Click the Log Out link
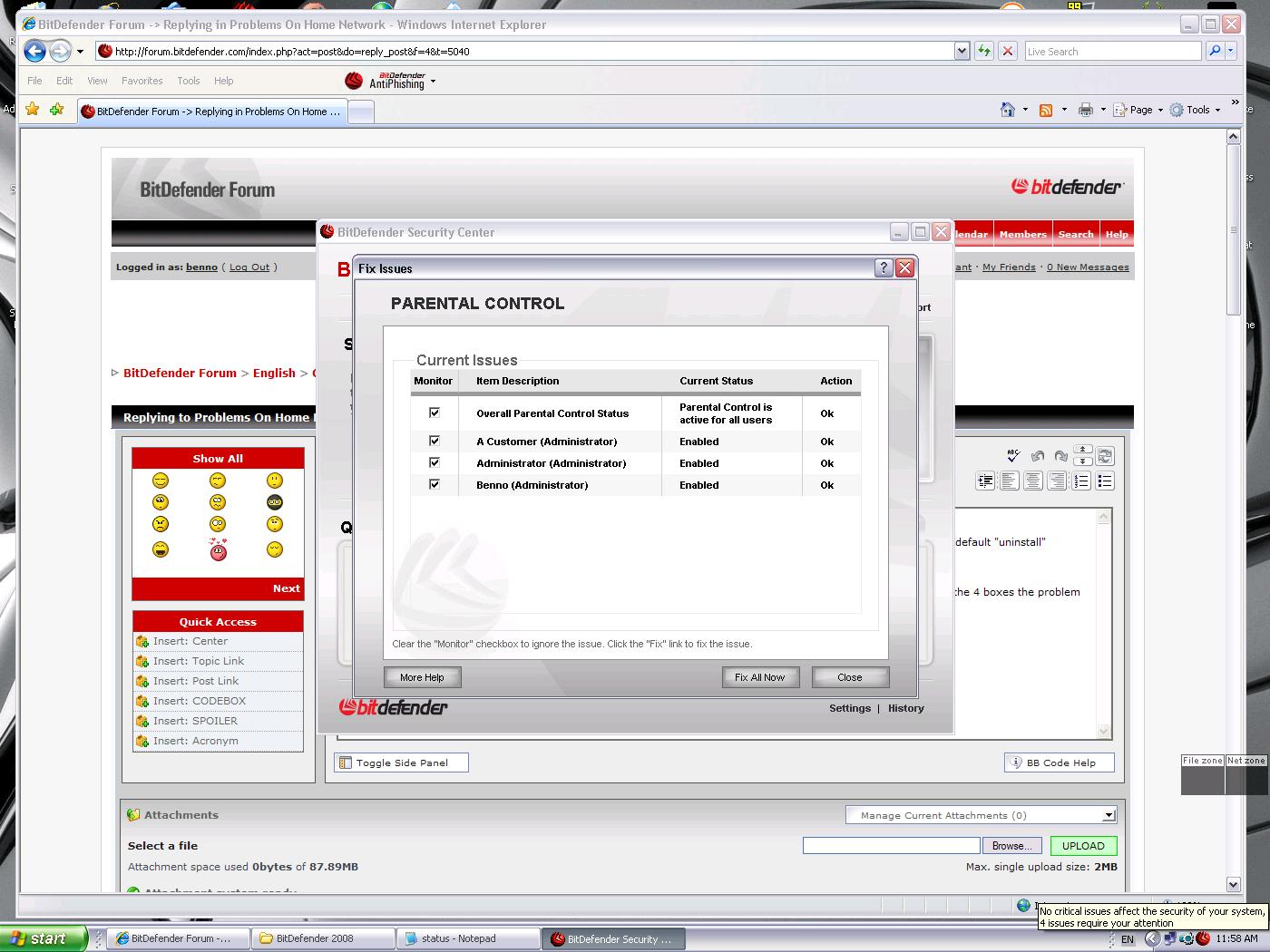1270x952 pixels. click(249, 267)
